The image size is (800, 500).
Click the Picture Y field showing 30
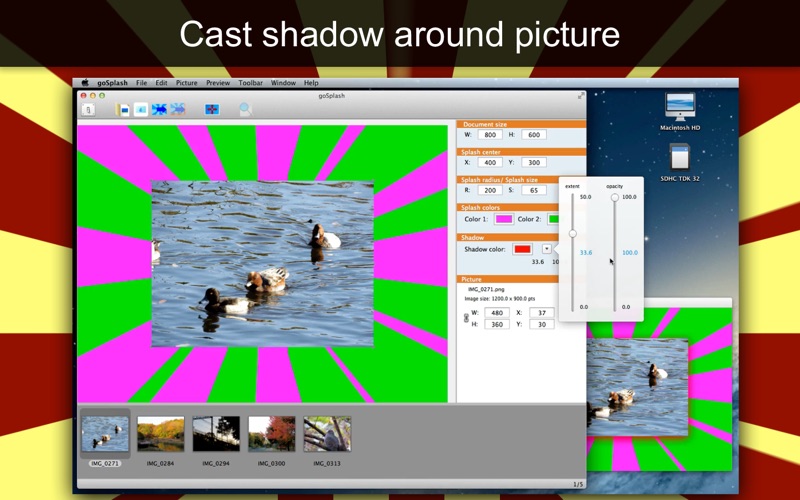tap(542, 324)
